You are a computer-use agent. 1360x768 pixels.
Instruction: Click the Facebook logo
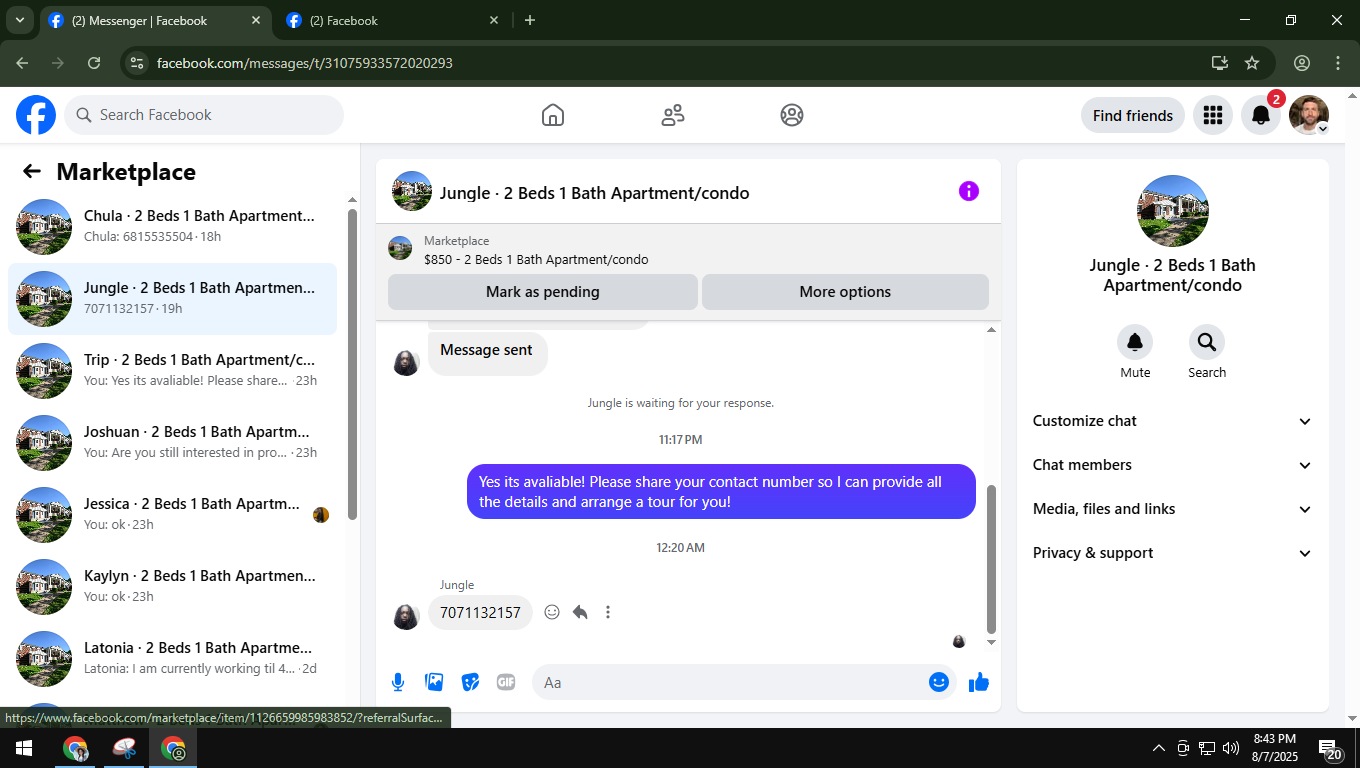(36, 115)
